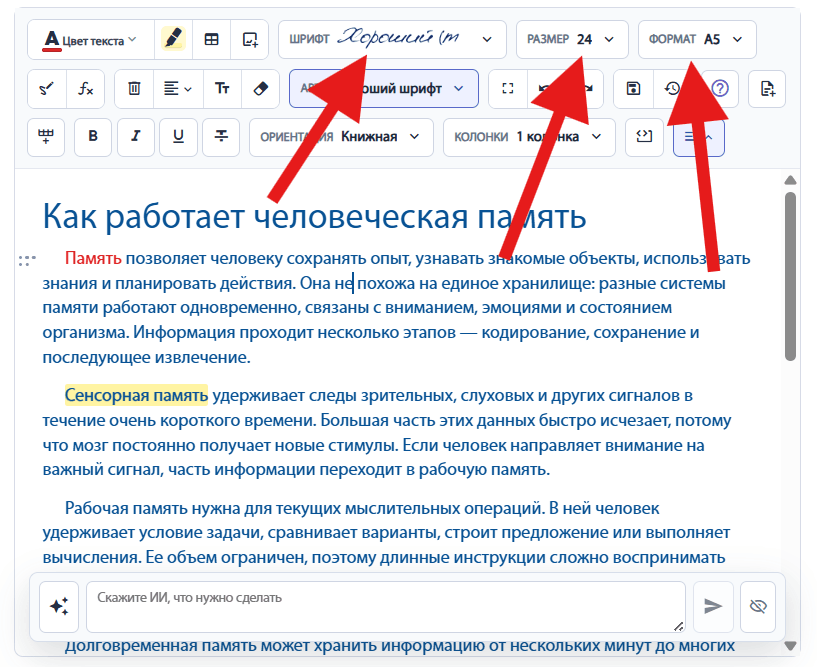
Task: Click the paragraph starting Рабочая память нужна
Action: tap(386, 533)
